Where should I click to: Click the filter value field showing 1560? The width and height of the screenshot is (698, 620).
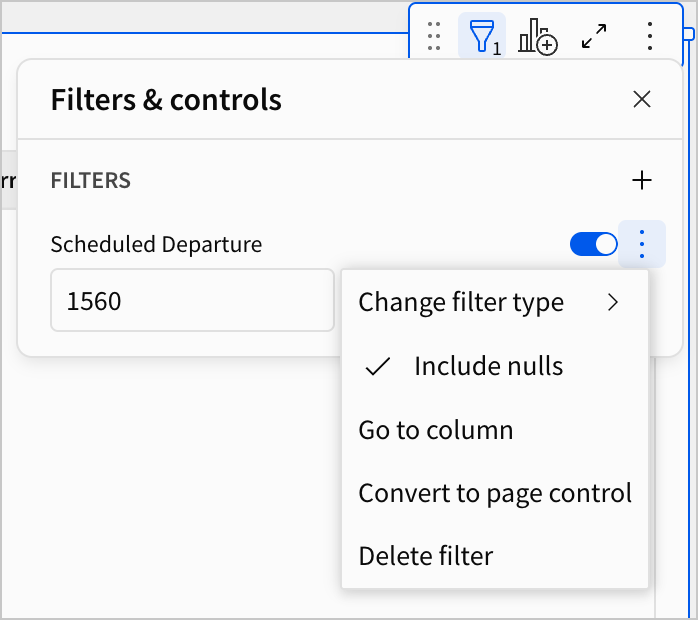pos(192,300)
